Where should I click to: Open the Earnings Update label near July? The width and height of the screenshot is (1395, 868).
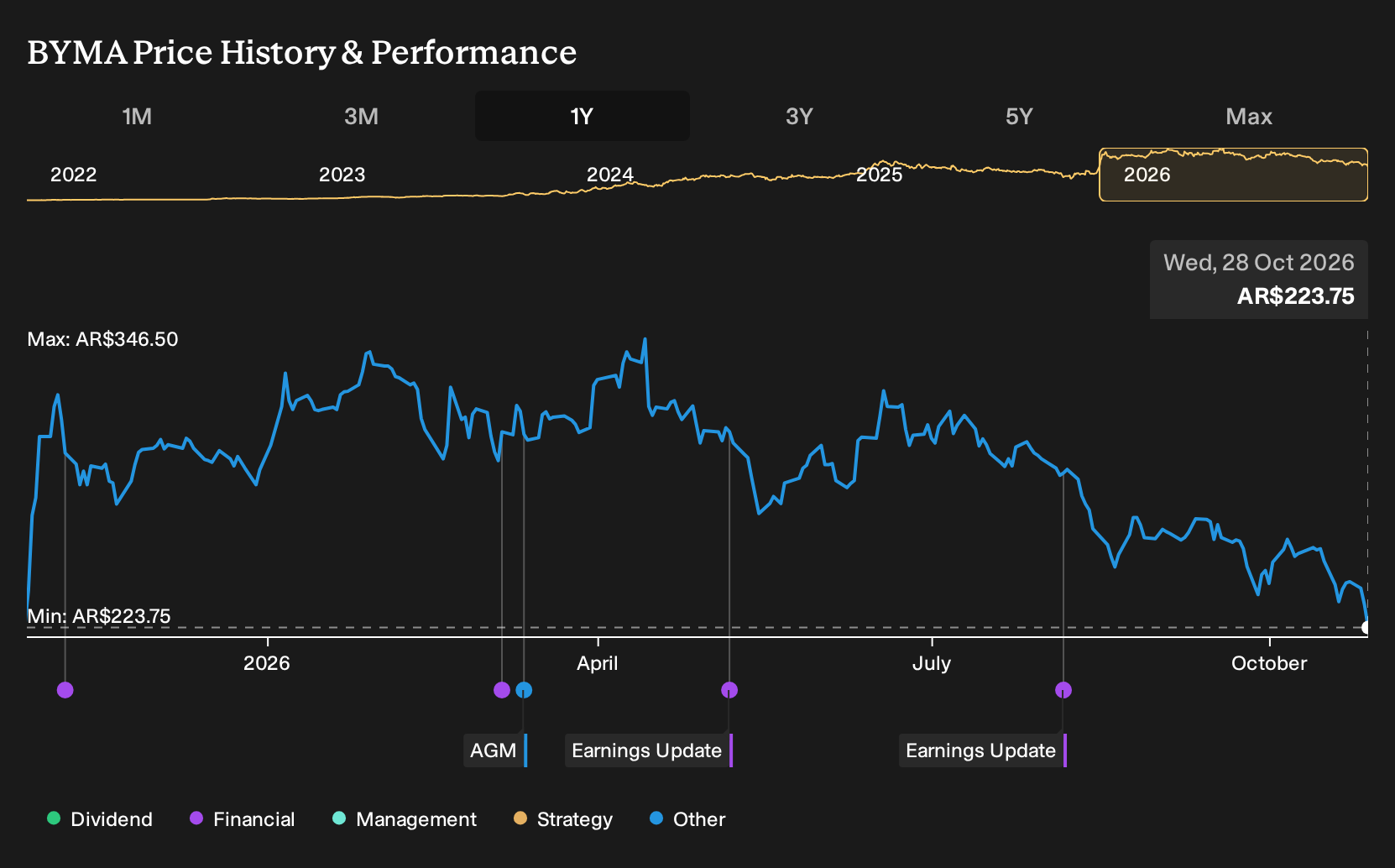(x=983, y=750)
